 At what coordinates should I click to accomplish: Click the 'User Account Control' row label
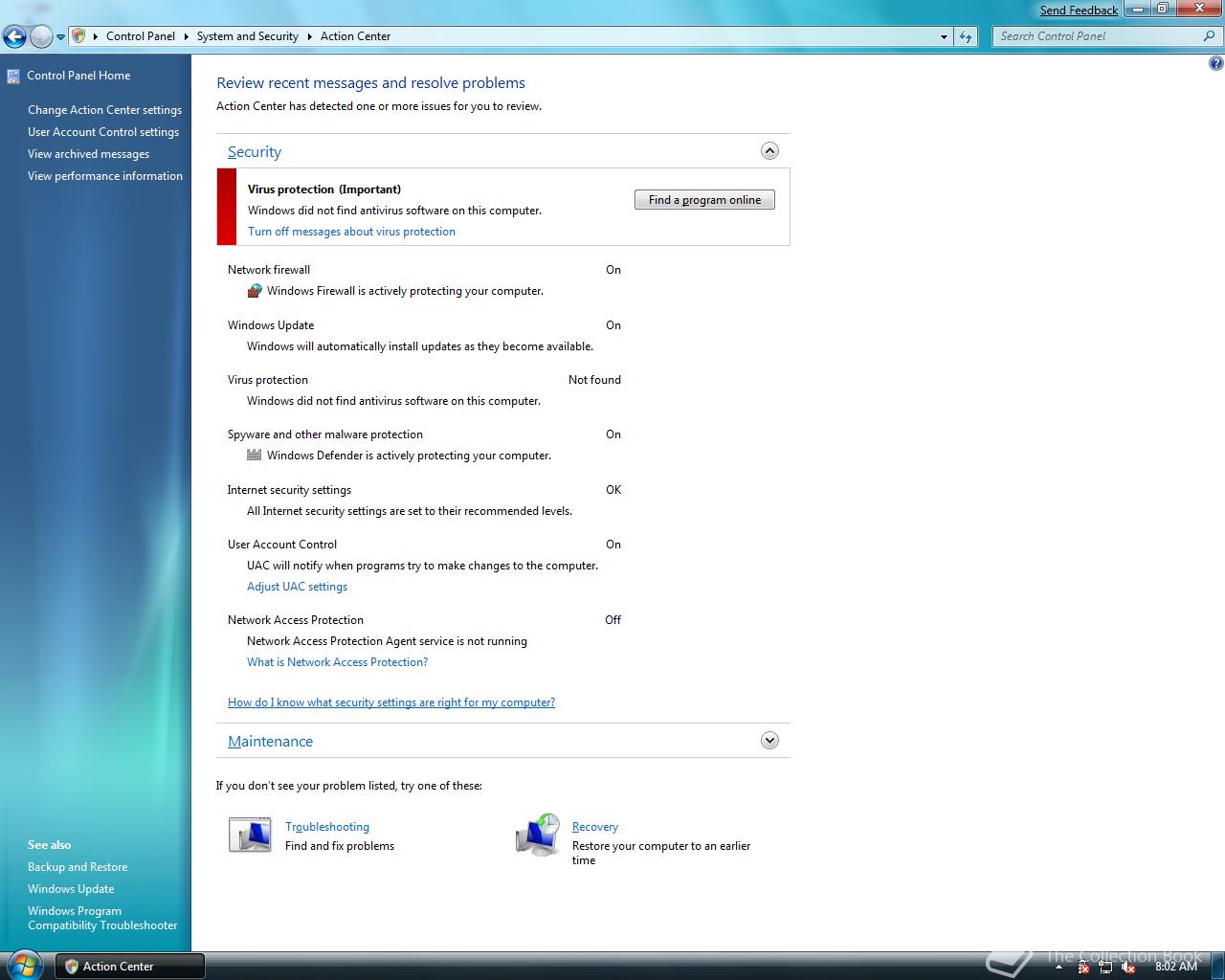tap(282, 545)
